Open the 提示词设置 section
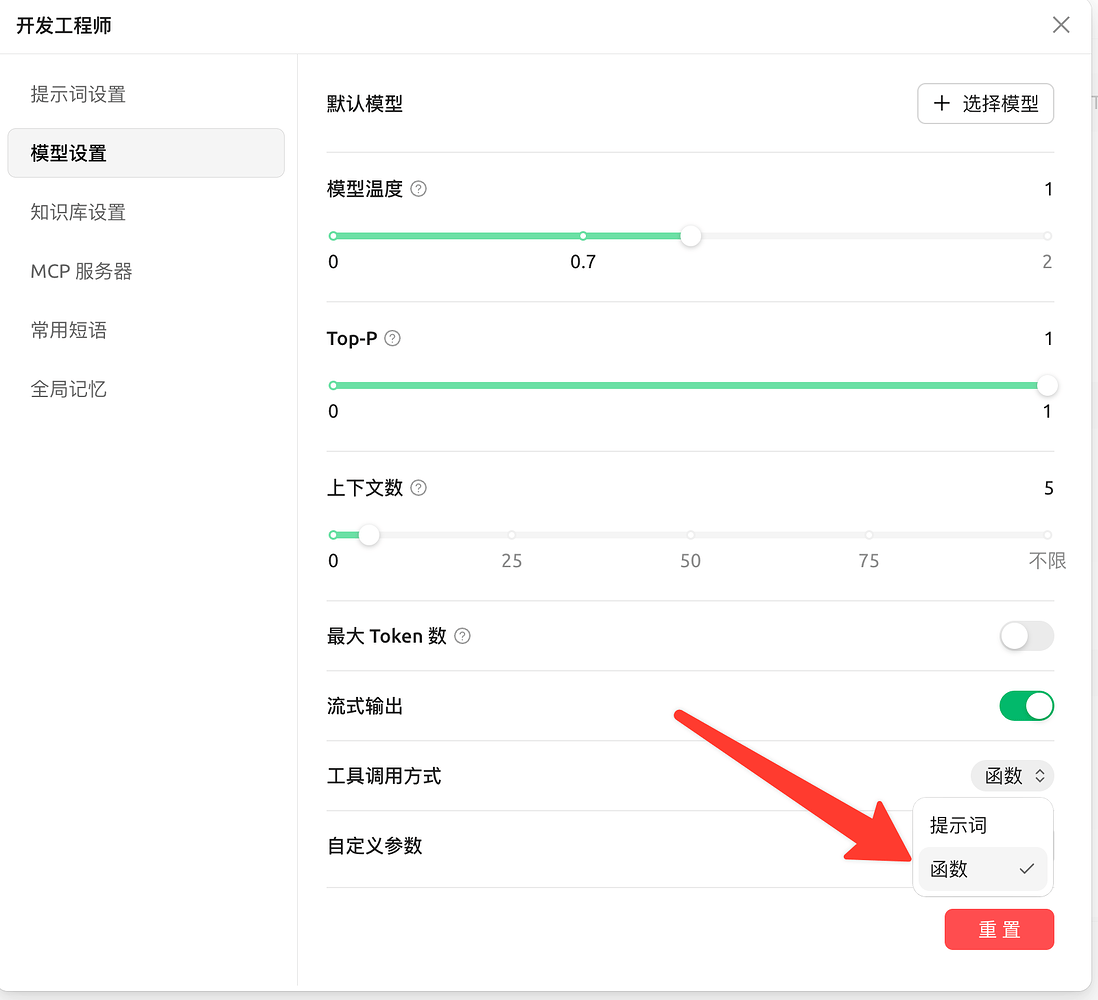 click(146, 95)
